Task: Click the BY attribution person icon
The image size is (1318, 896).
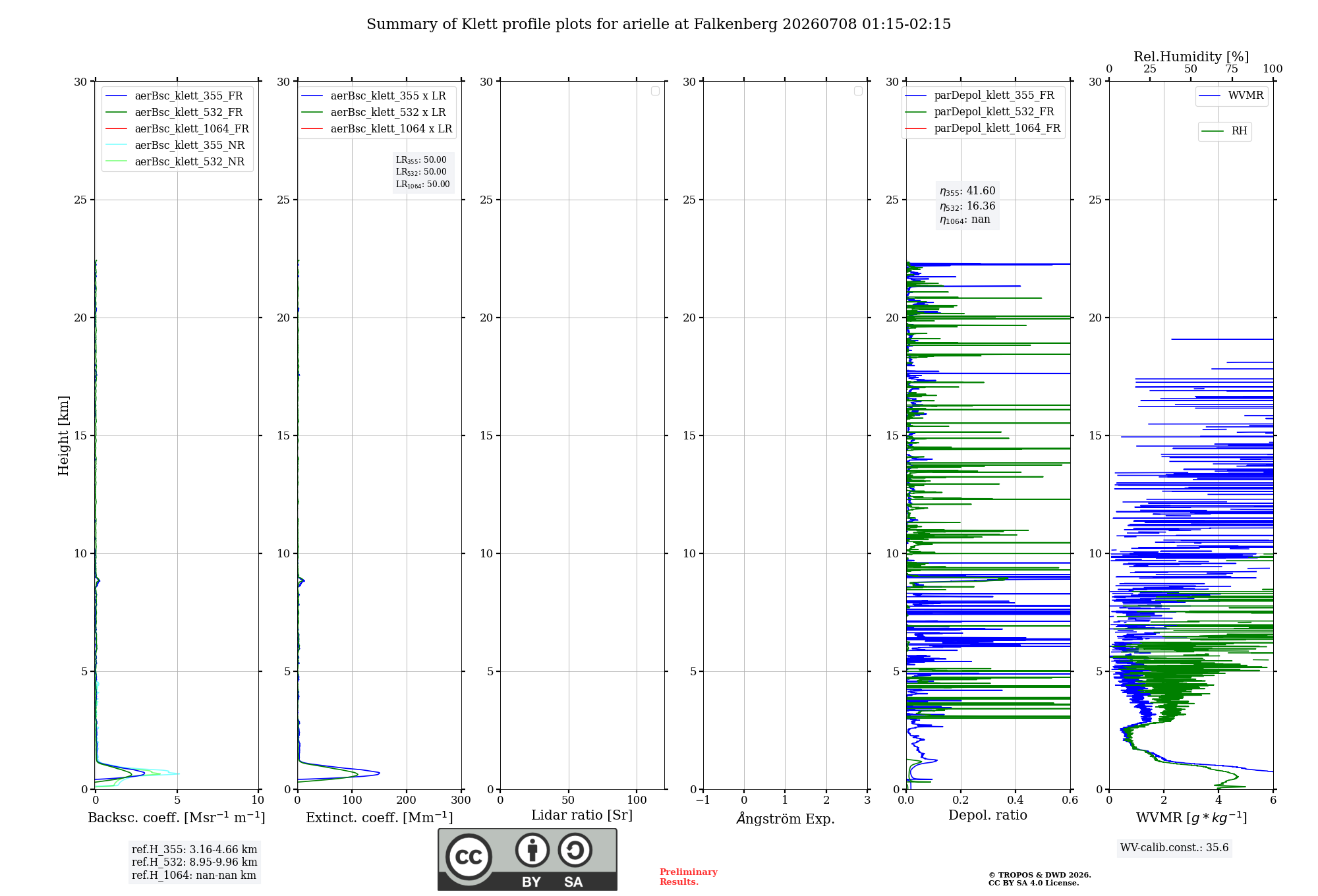Action: pyautogui.click(x=532, y=849)
